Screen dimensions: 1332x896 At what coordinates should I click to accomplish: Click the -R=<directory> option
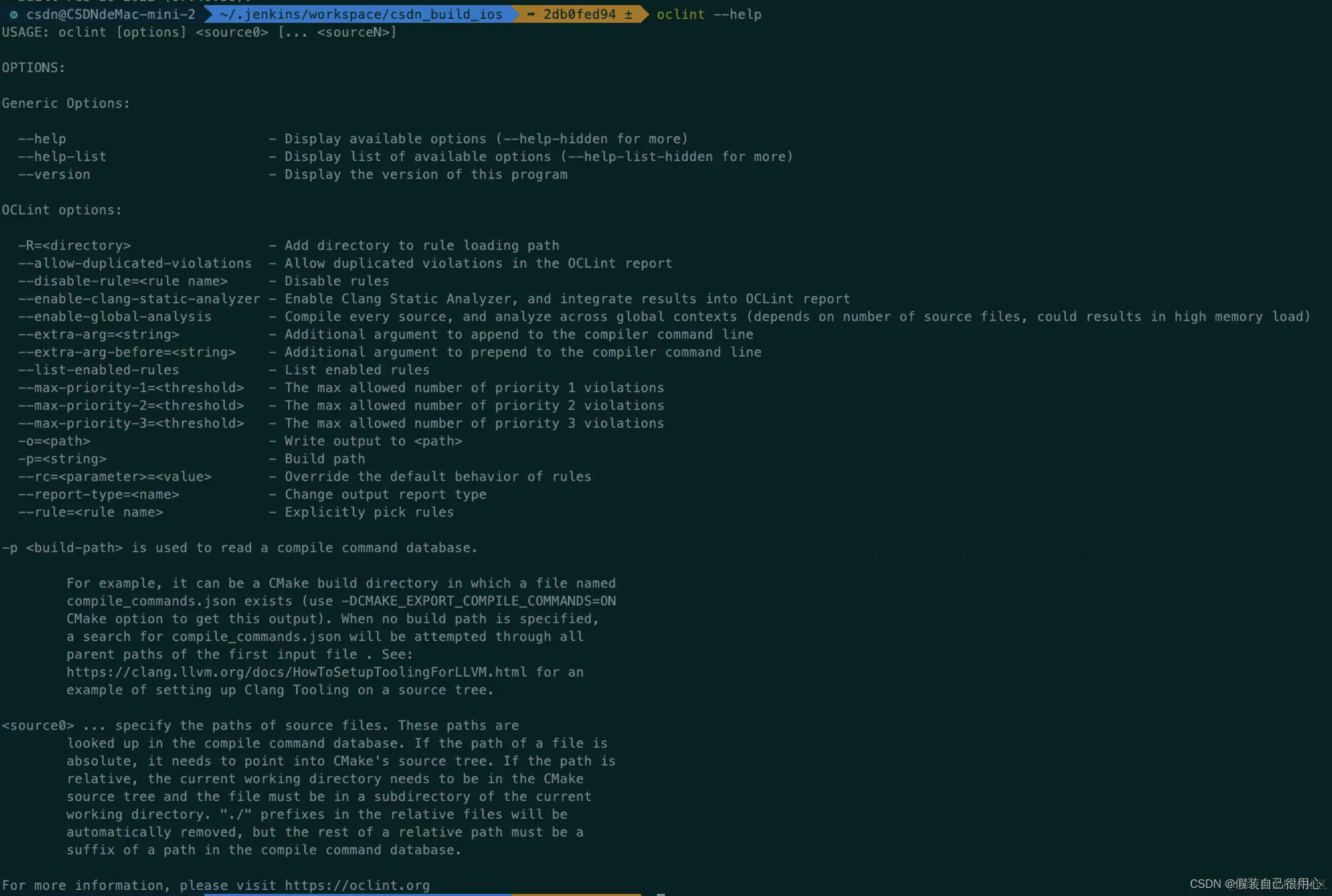pos(74,246)
